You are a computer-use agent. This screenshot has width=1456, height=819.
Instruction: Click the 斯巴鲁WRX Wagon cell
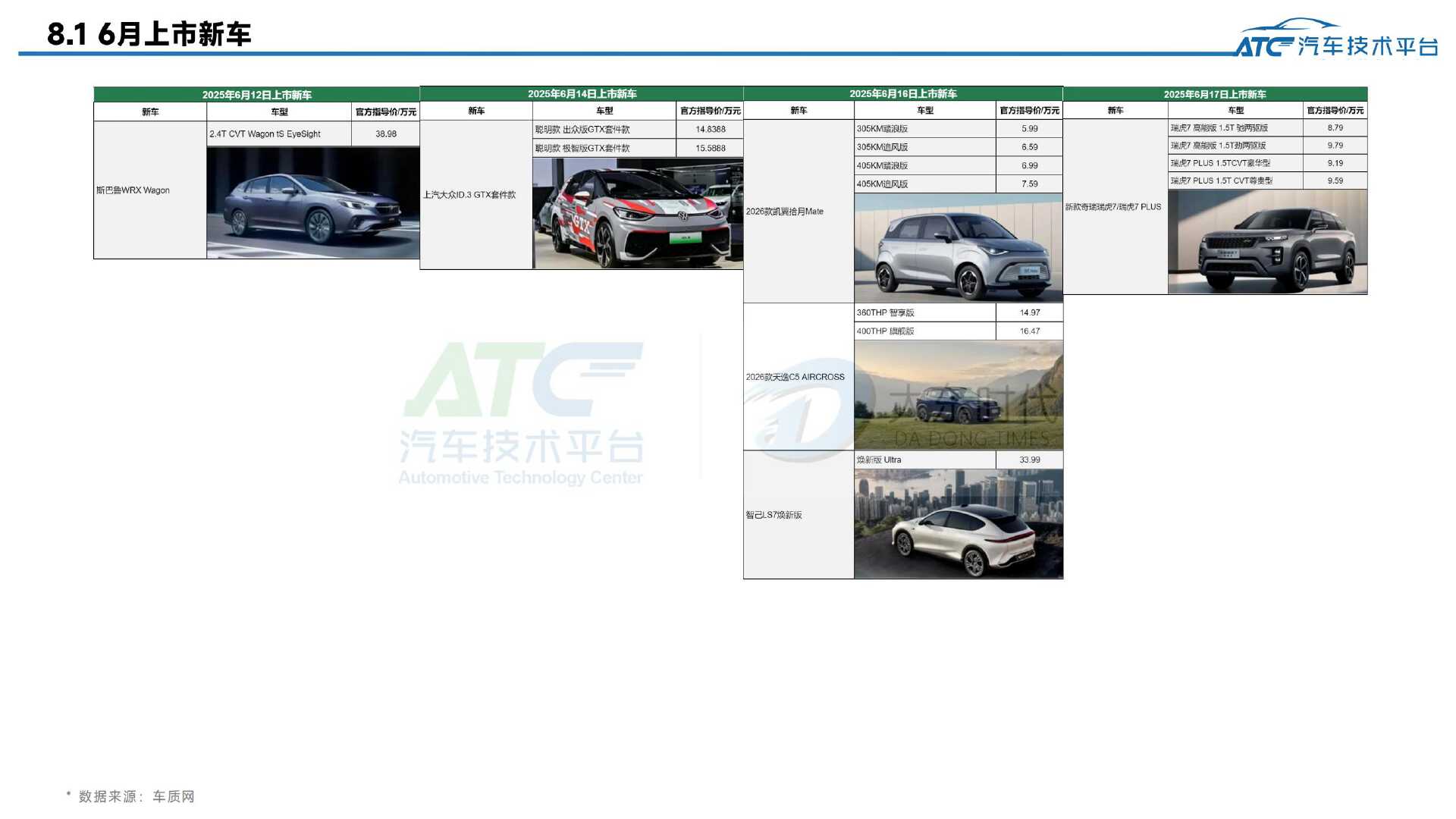(150, 190)
